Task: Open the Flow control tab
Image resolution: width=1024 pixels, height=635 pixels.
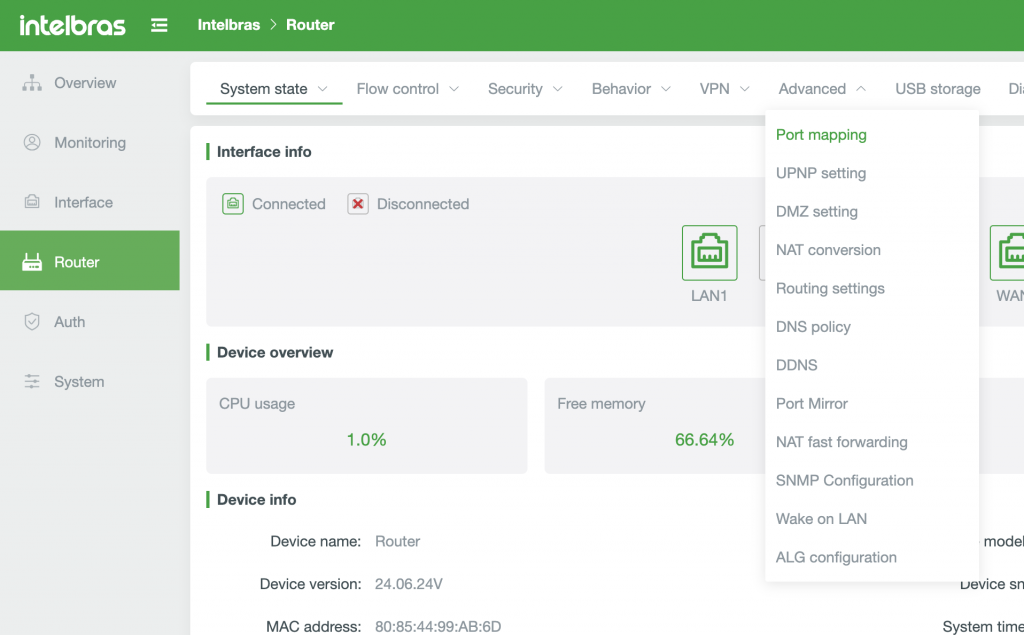Action: 398,89
